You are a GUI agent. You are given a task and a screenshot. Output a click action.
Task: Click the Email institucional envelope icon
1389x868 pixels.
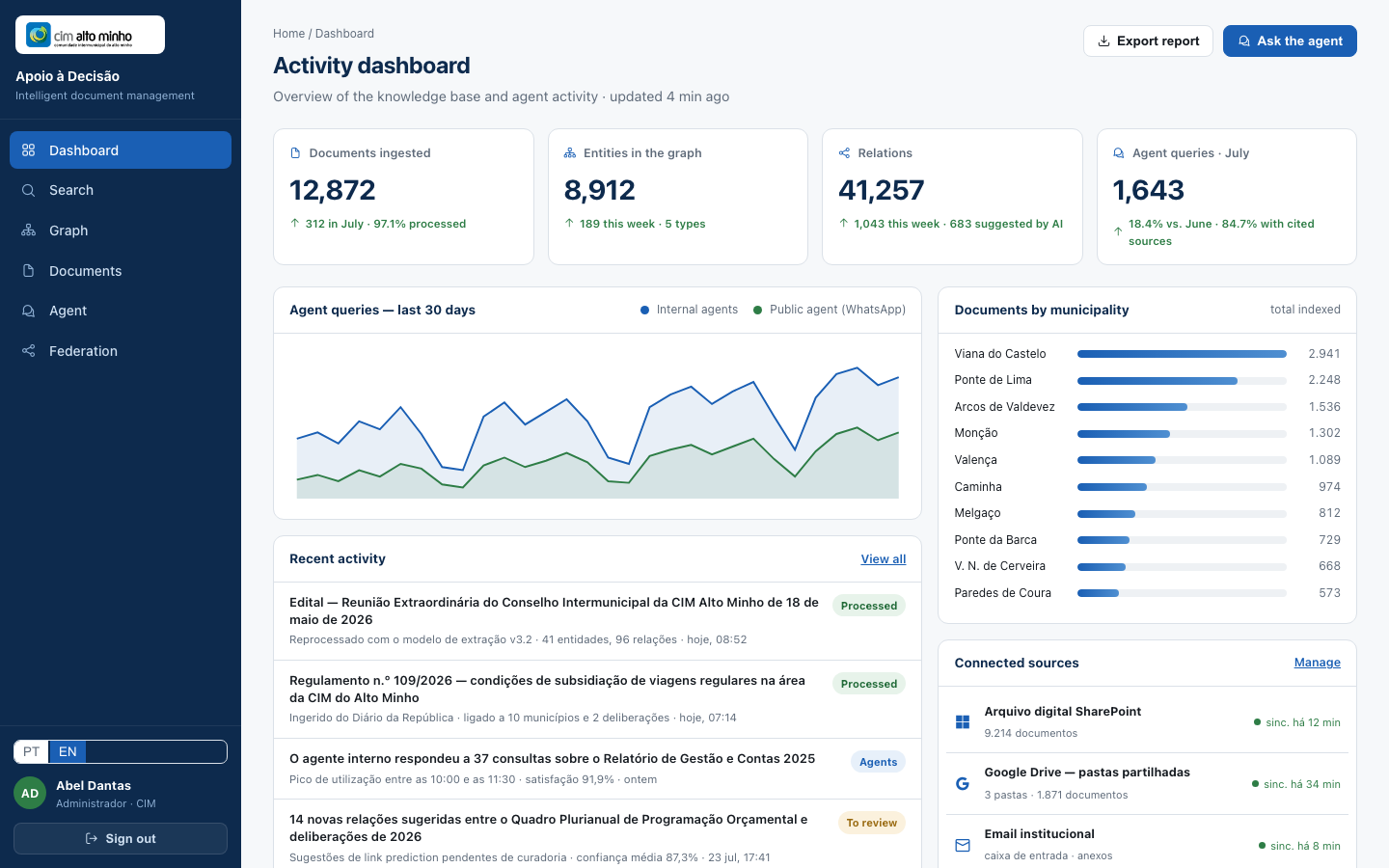tap(963, 846)
